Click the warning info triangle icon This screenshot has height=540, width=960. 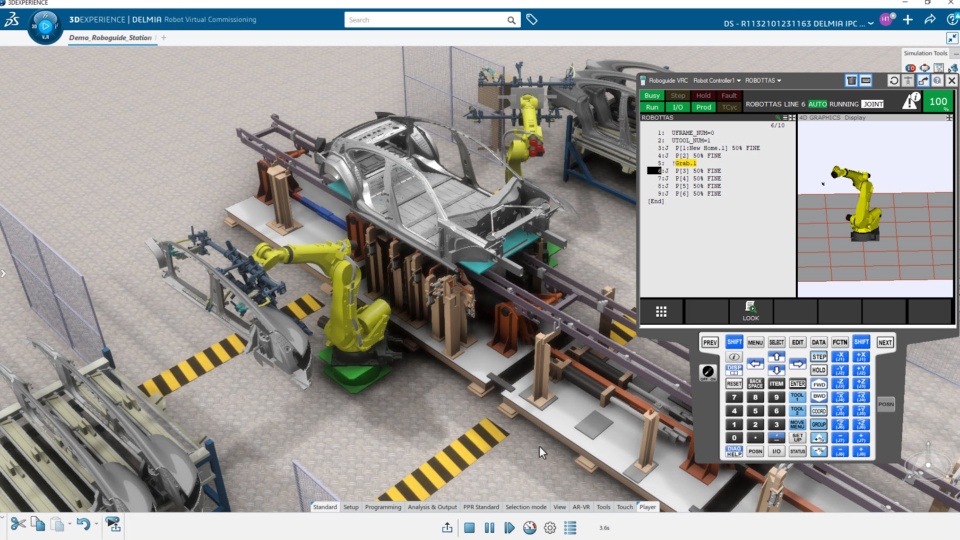click(x=911, y=101)
